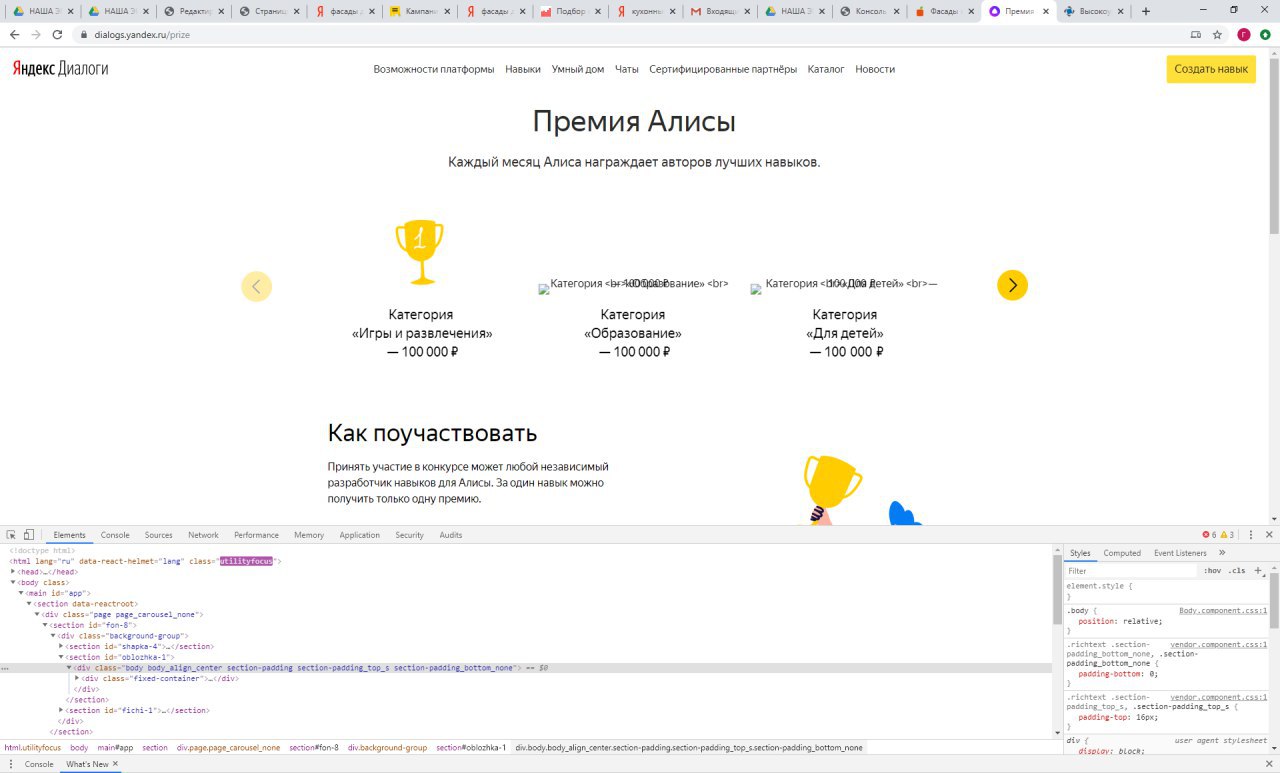The width and height of the screenshot is (1280, 773).
Task: Click the carousel previous arrow
Action: [256, 287]
